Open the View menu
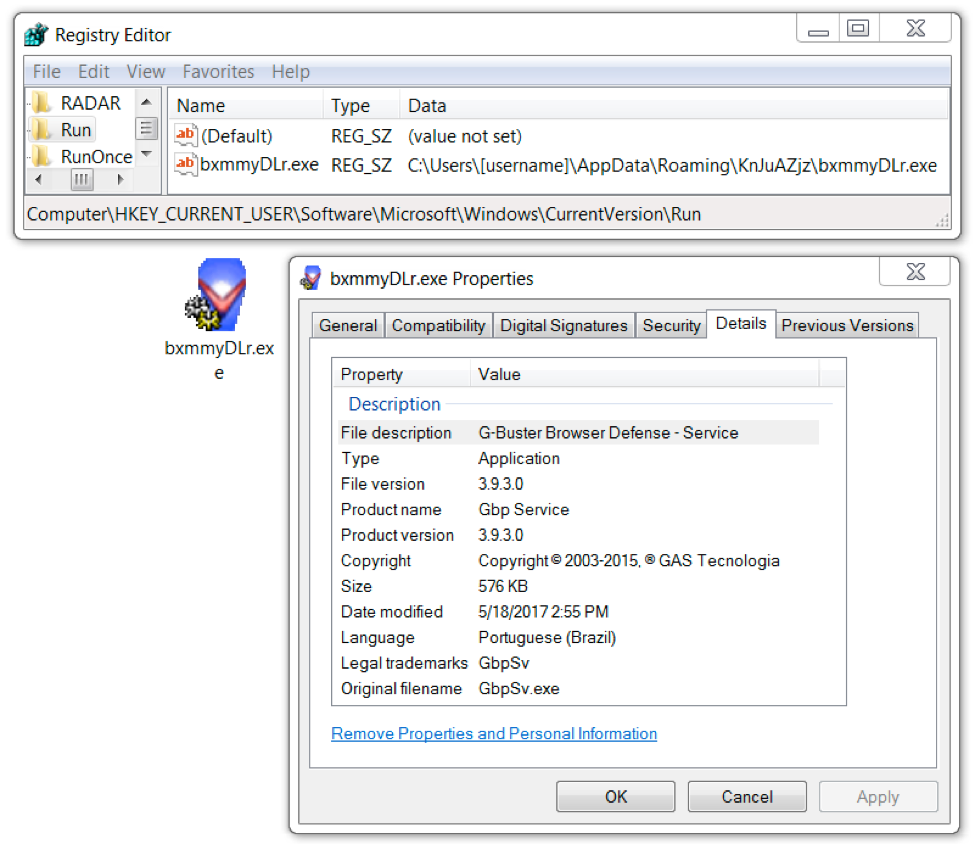The height and width of the screenshot is (844, 975). (x=146, y=72)
